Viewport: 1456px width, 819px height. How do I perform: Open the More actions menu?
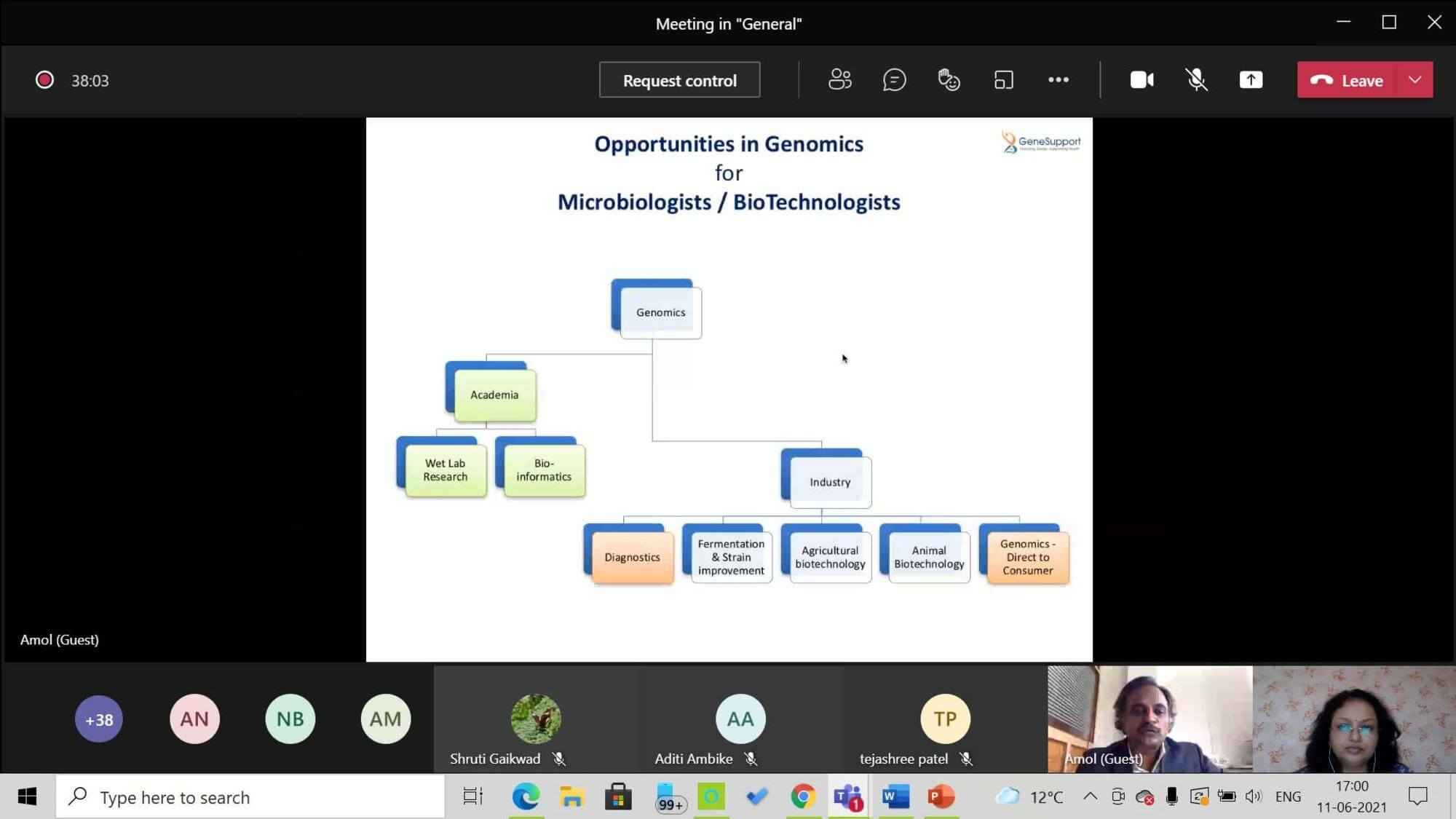(x=1058, y=80)
